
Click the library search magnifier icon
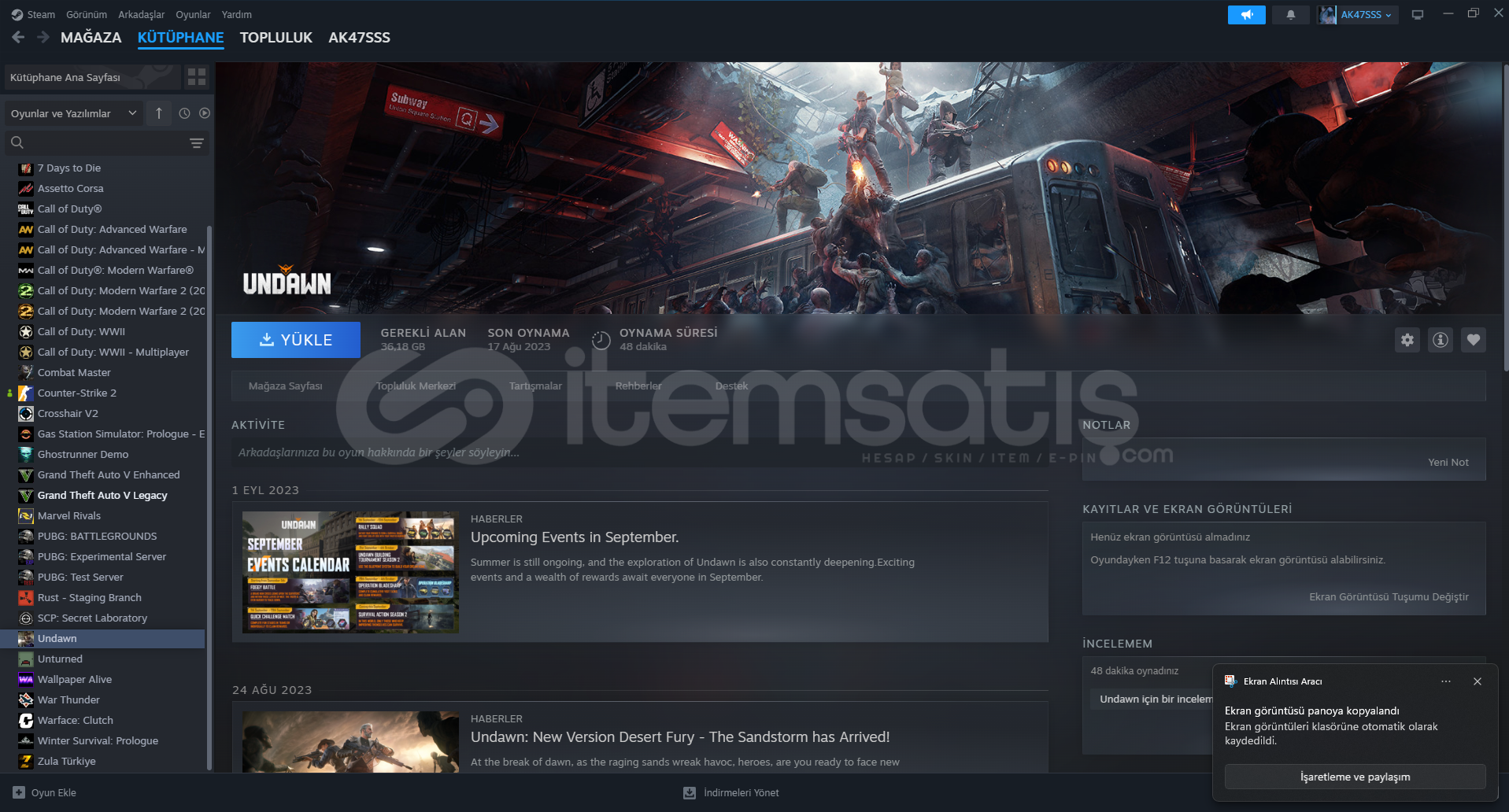[x=17, y=142]
